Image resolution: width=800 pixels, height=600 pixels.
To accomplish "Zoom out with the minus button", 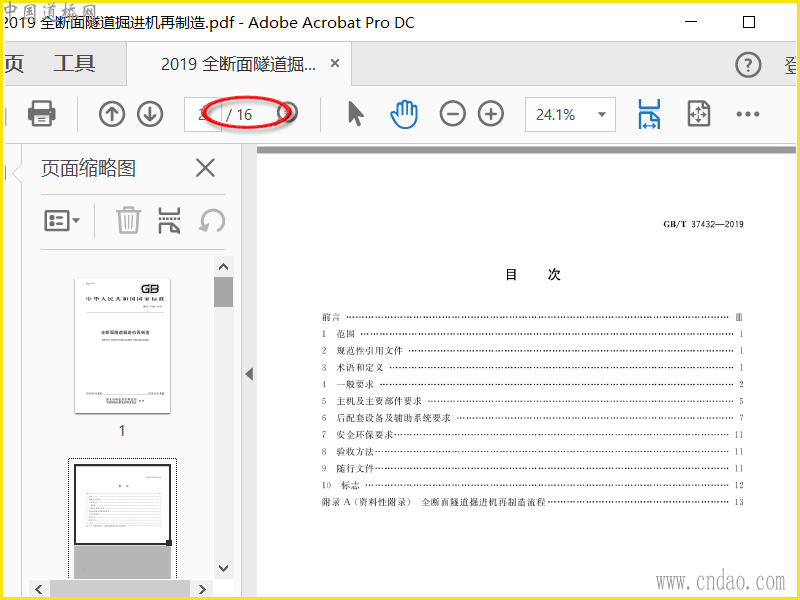I will coord(453,114).
